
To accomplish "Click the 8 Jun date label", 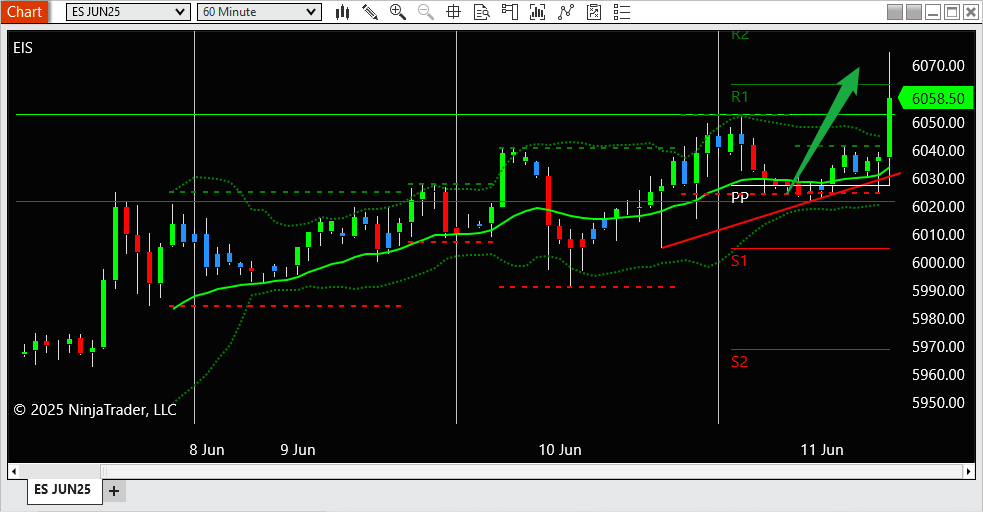I will click(207, 450).
